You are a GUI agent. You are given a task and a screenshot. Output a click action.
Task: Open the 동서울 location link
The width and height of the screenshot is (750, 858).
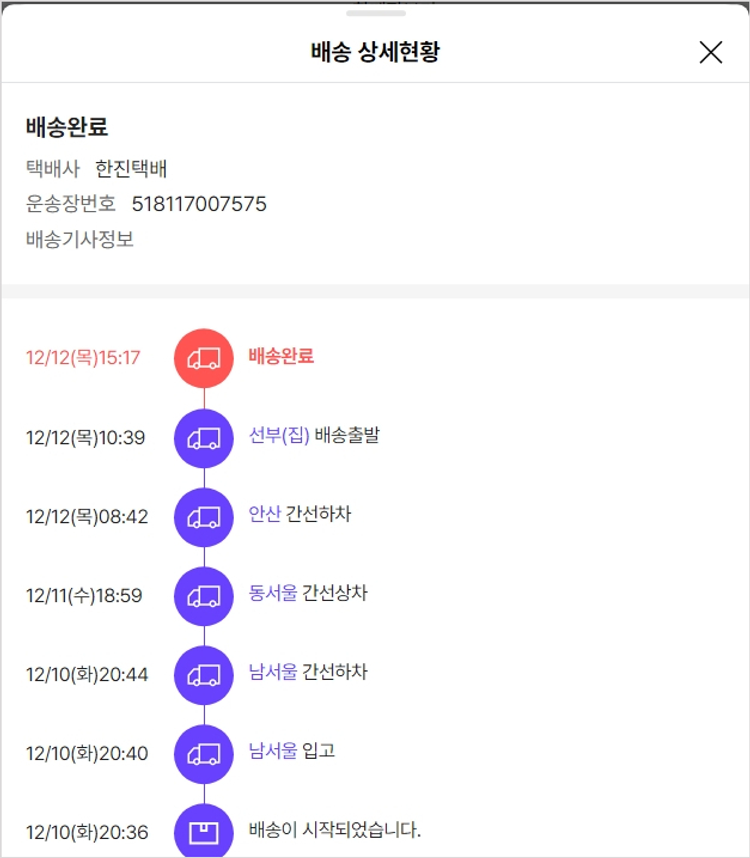273,593
